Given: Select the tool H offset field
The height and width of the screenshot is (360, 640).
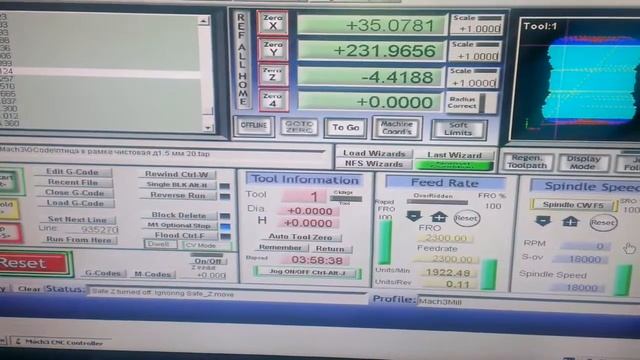Looking at the screenshot, I should 309,223.
